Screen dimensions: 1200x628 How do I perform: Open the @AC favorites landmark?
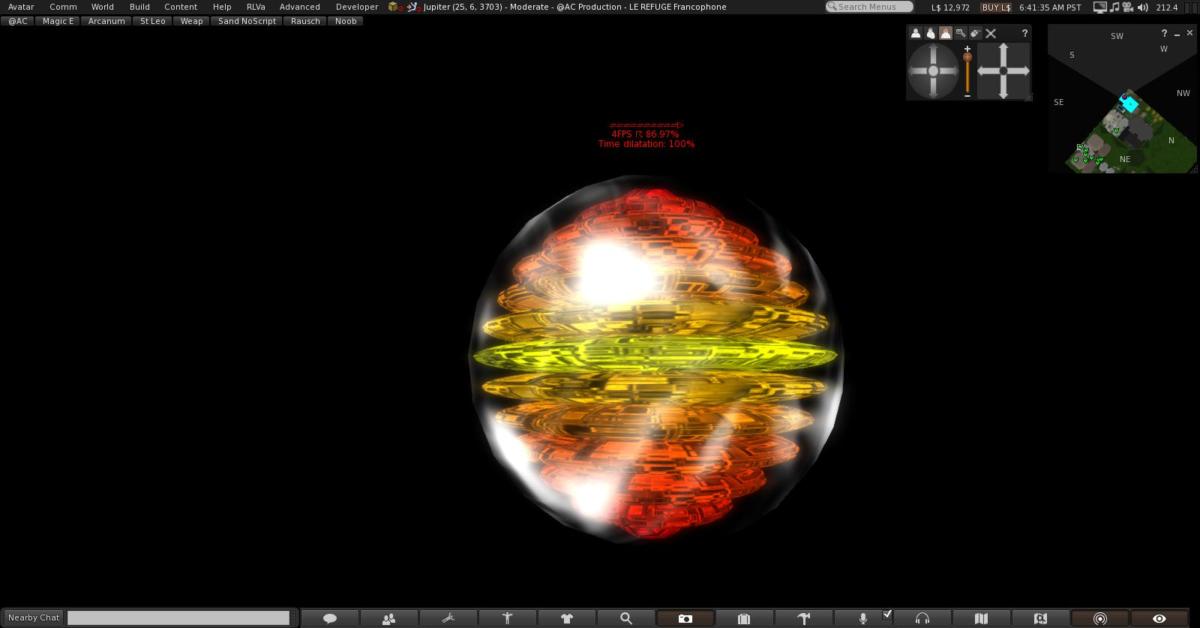18,21
